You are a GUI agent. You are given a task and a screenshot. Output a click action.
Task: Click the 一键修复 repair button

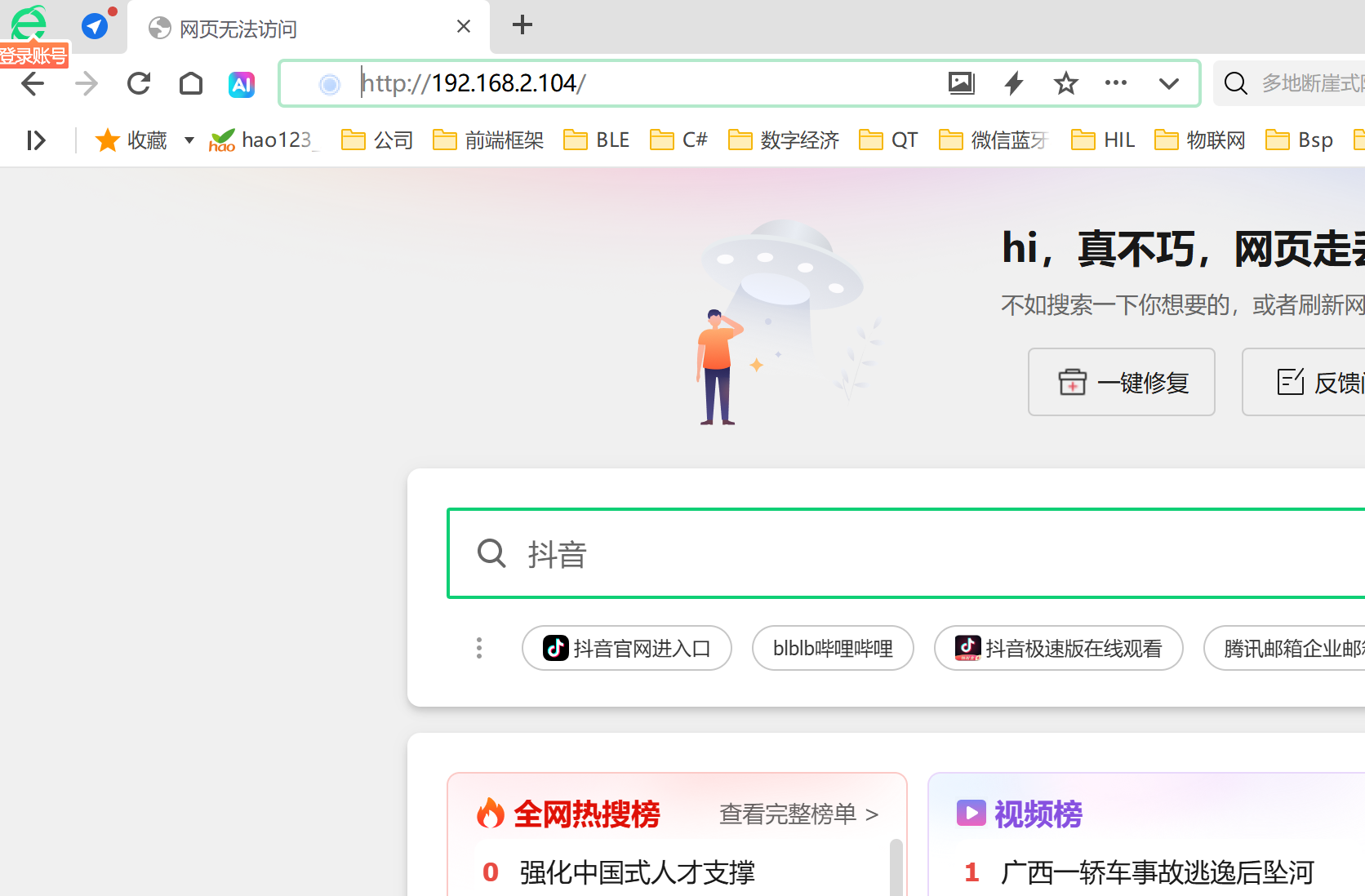point(1122,382)
